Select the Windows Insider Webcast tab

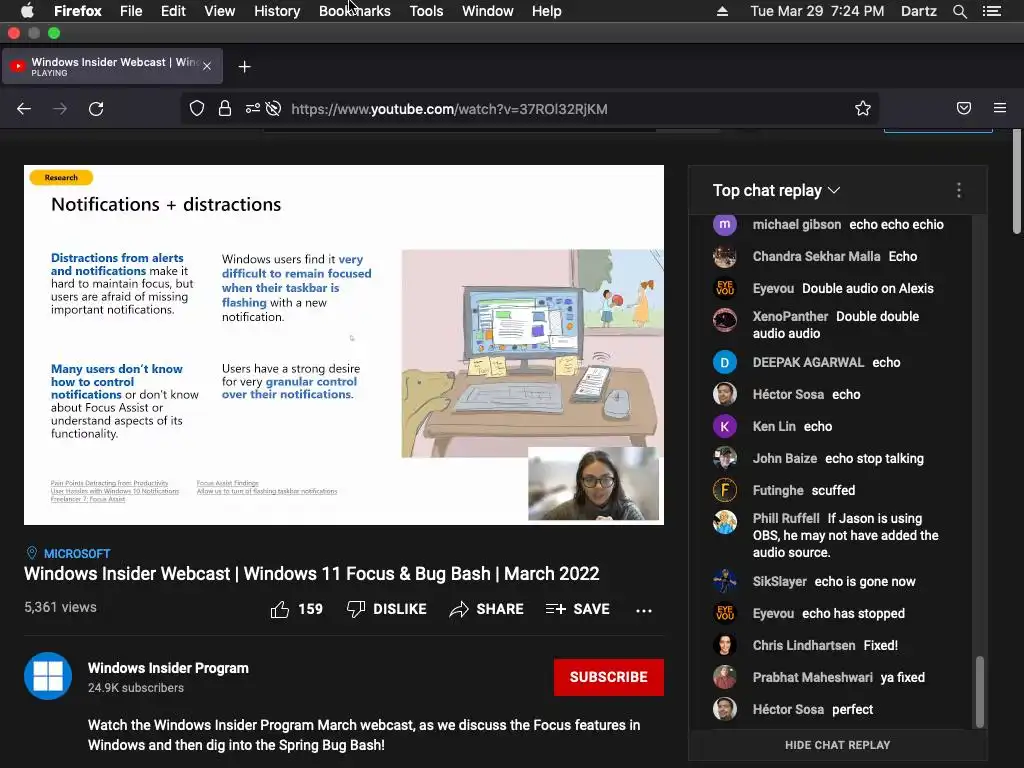[112, 66]
